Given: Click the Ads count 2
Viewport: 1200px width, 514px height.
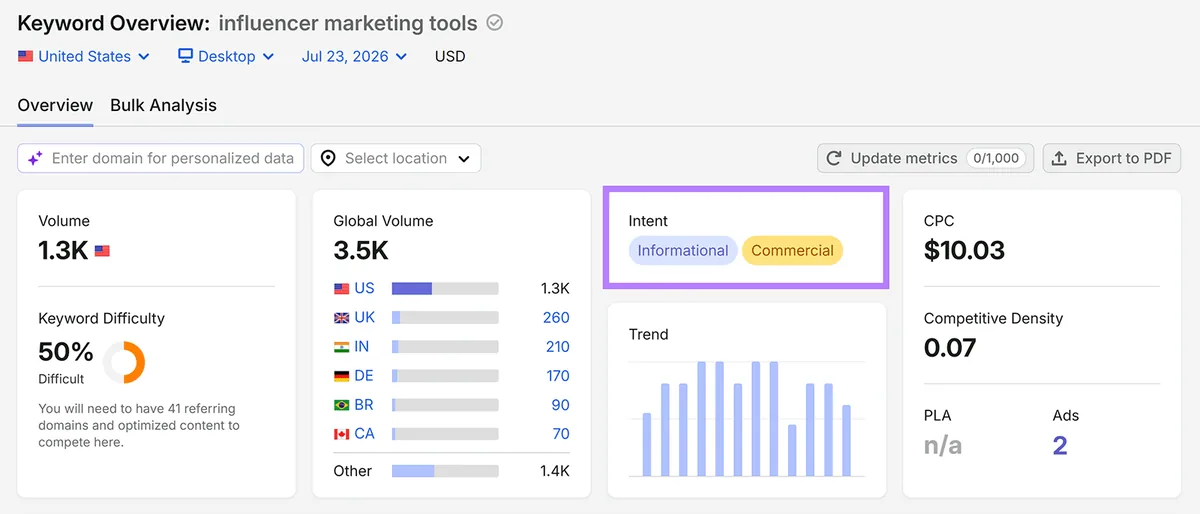Looking at the screenshot, I should pyautogui.click(x=1060, y=445).
